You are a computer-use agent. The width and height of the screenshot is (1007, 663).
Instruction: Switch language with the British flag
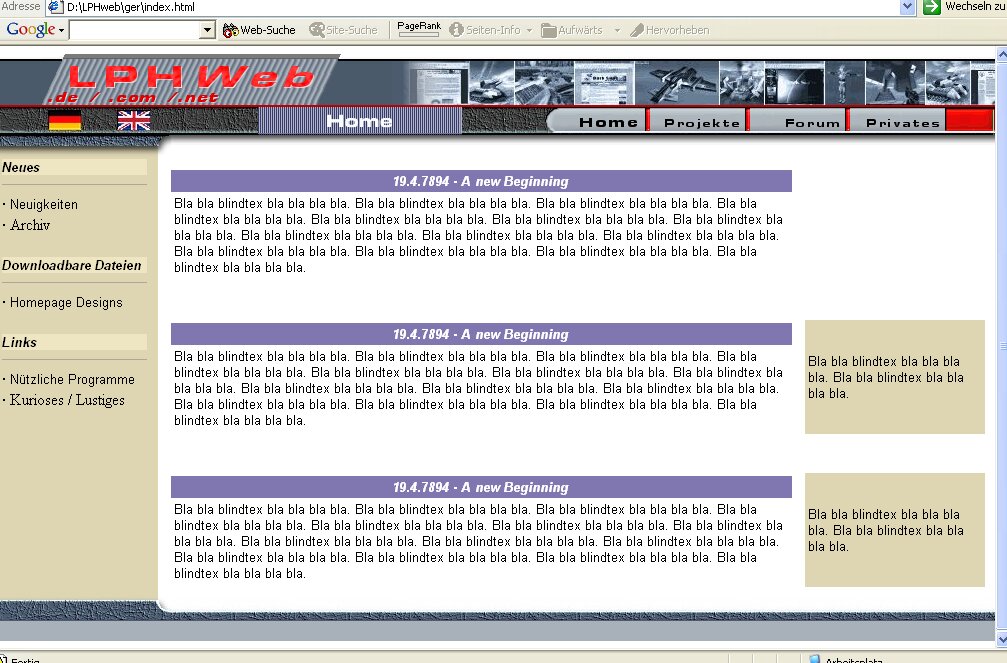(134, 121)
